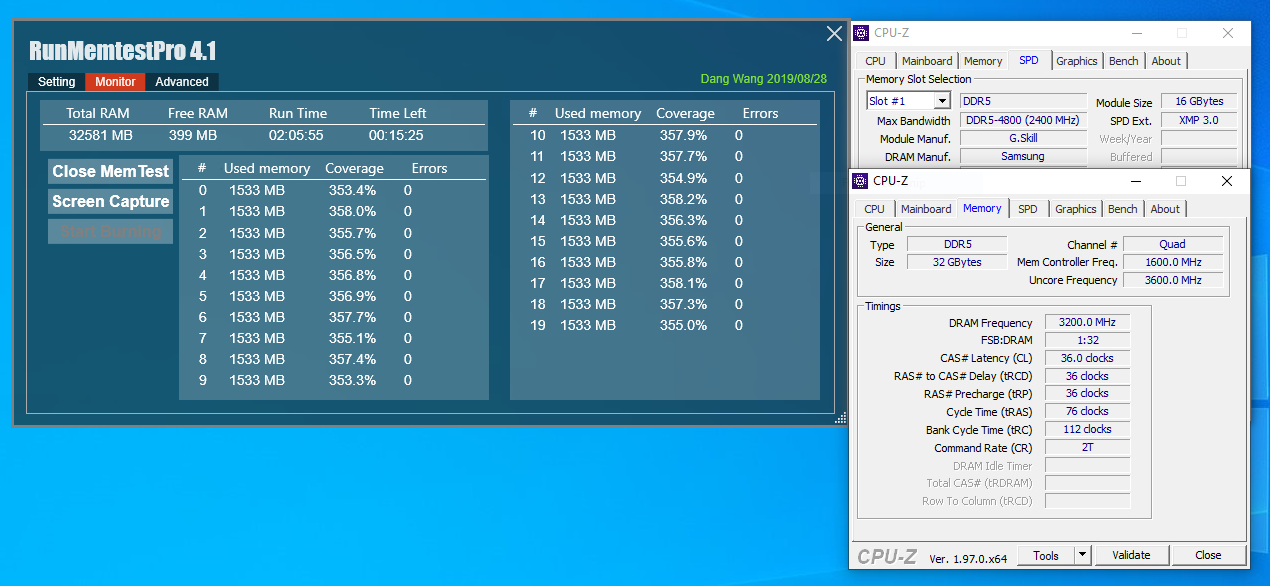1270x586 pixels.
Task: Close RunMemtestPro with the white X icon
Action: click(835, 34)
